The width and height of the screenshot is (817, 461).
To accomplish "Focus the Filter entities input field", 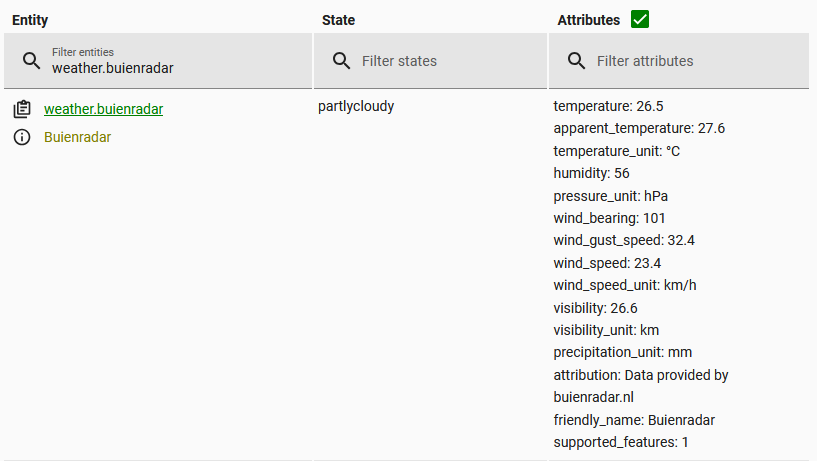I will tap(158, 61).
